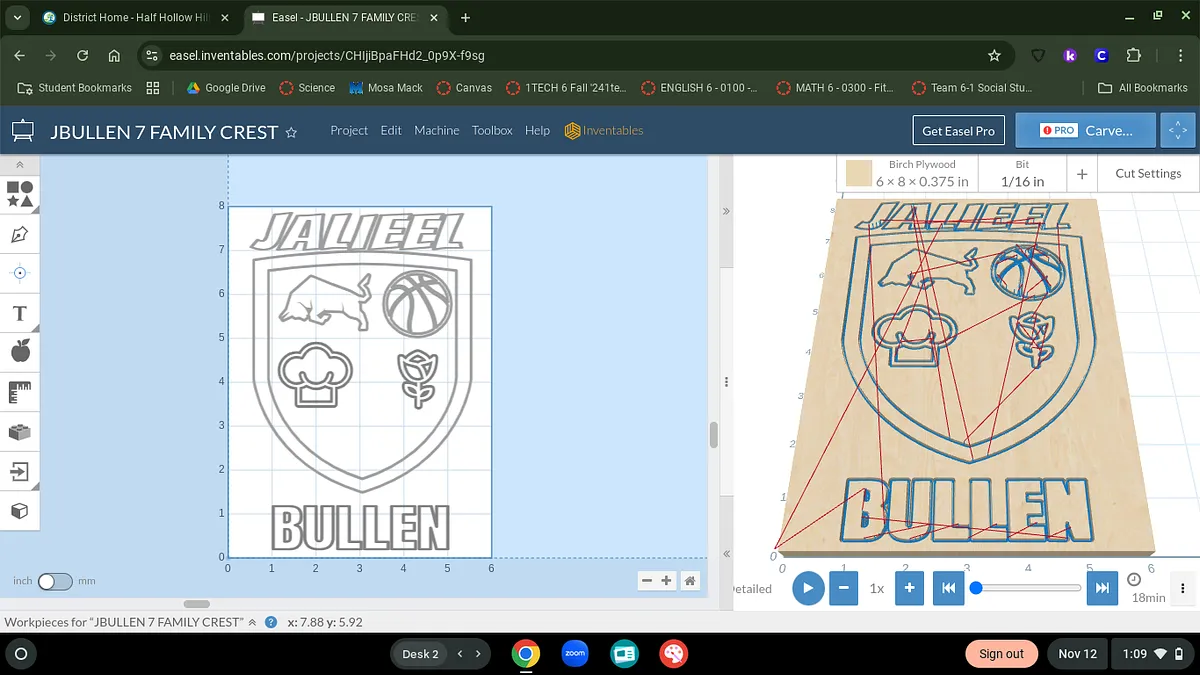This screenshot has height=675, width=1200.
Task: Open Chrome from the shelf
Action: click(x=526, y=654)
